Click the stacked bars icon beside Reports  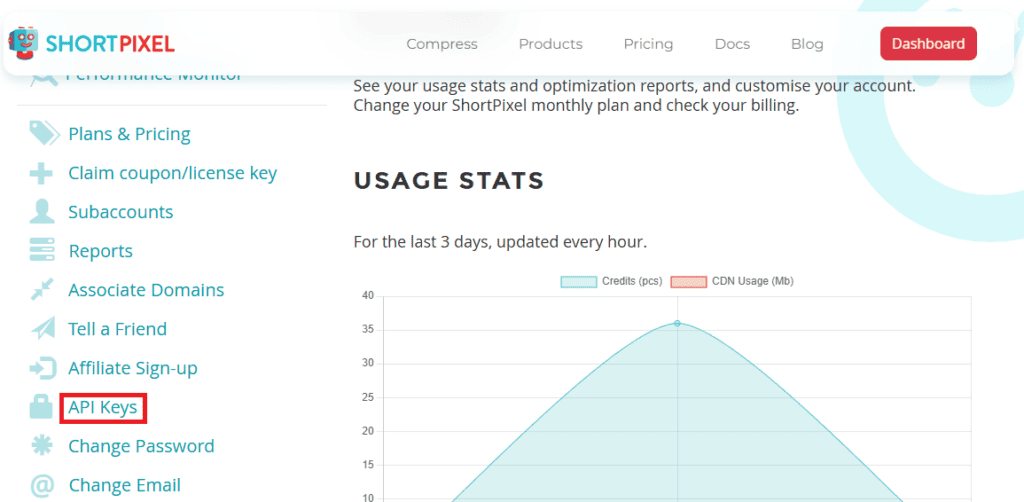(x=42, y=251)
